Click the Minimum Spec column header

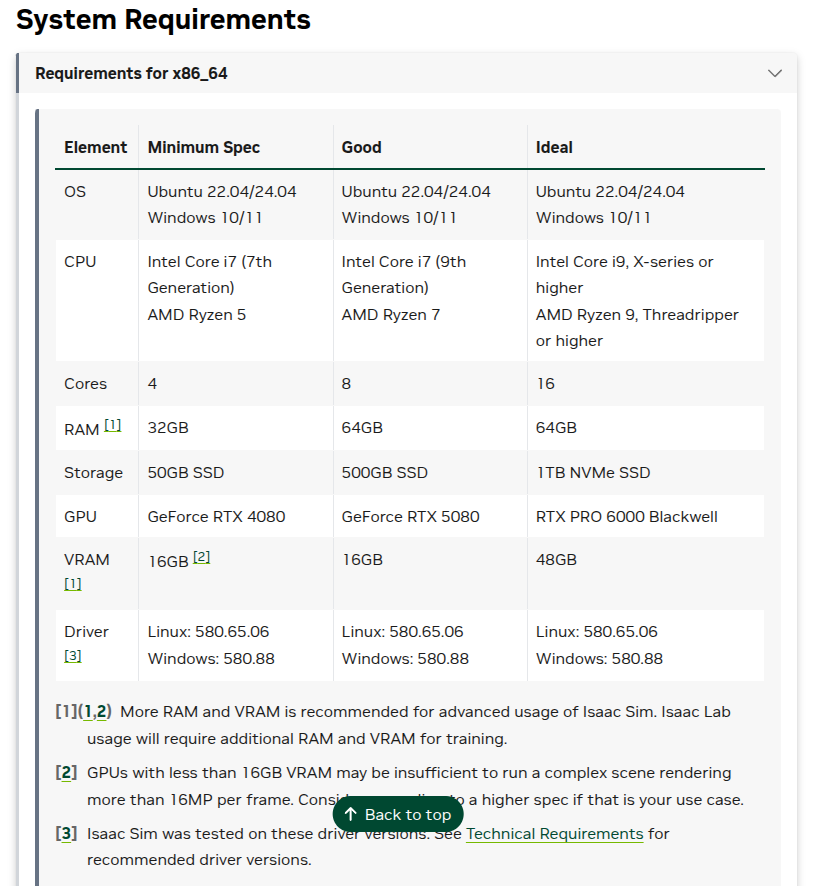pyautogui.click(x=203, y=147)
